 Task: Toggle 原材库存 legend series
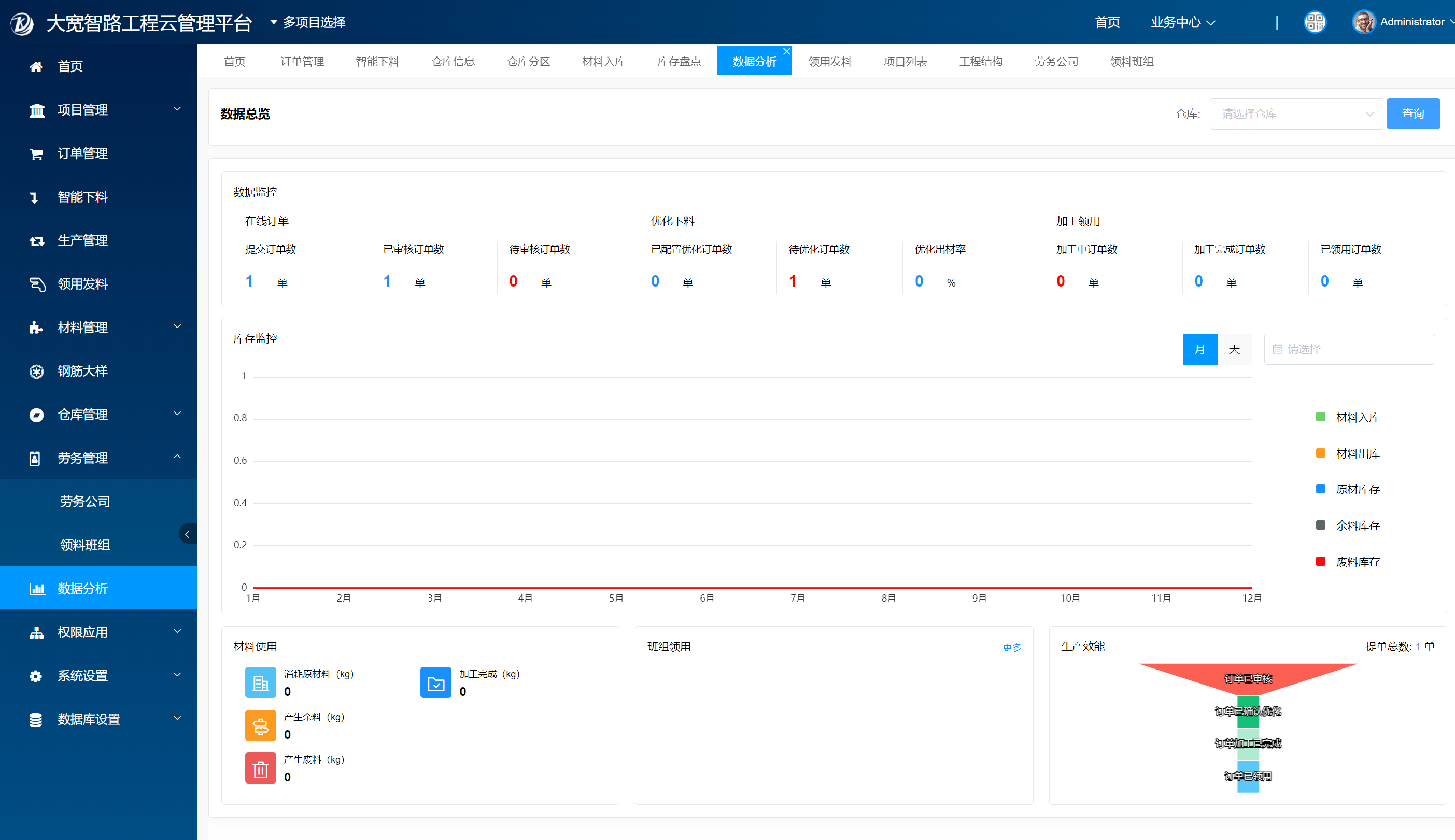click(x=1348, y=489)
